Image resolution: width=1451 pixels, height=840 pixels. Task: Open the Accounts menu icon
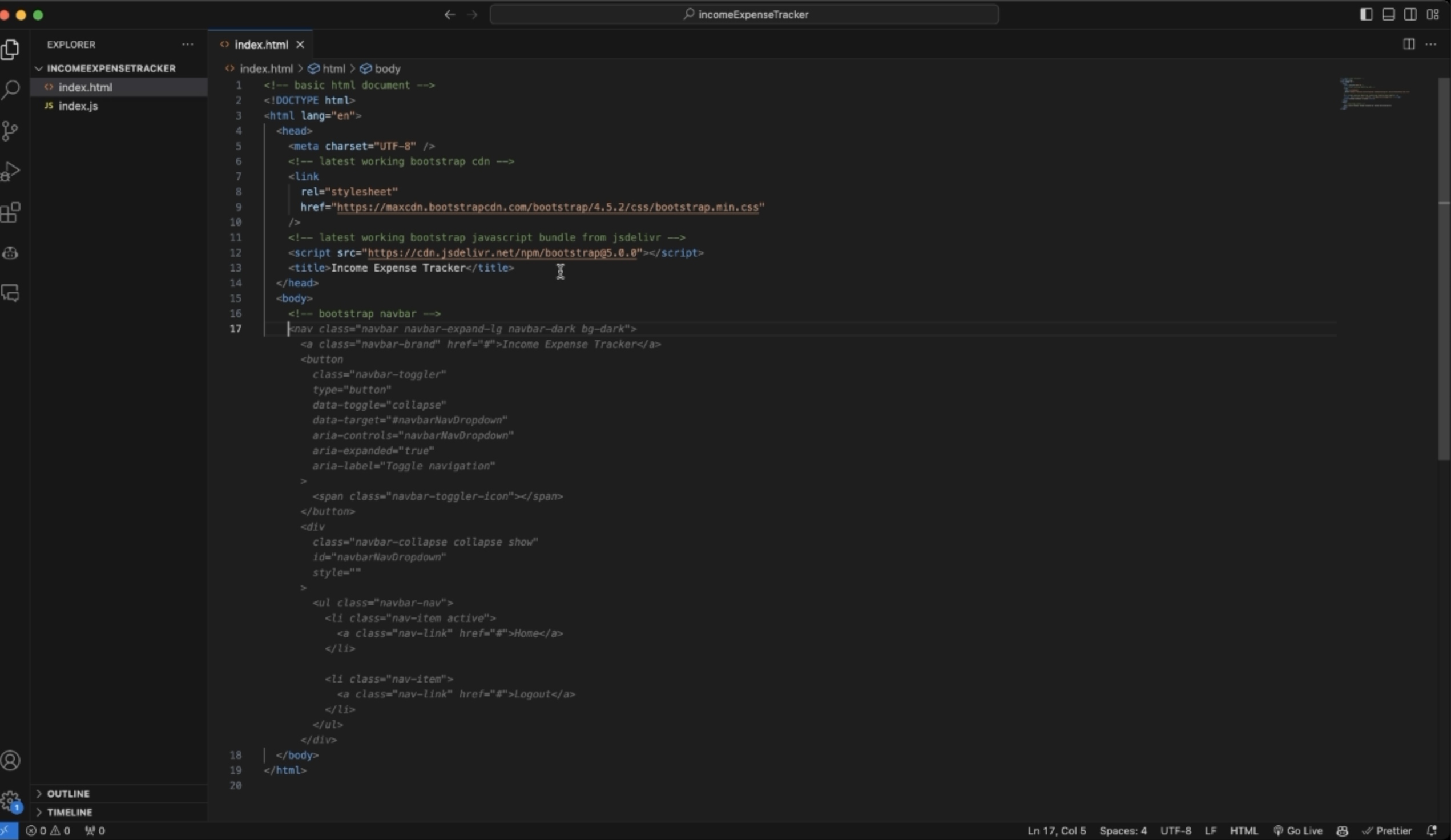coord(10,761)
